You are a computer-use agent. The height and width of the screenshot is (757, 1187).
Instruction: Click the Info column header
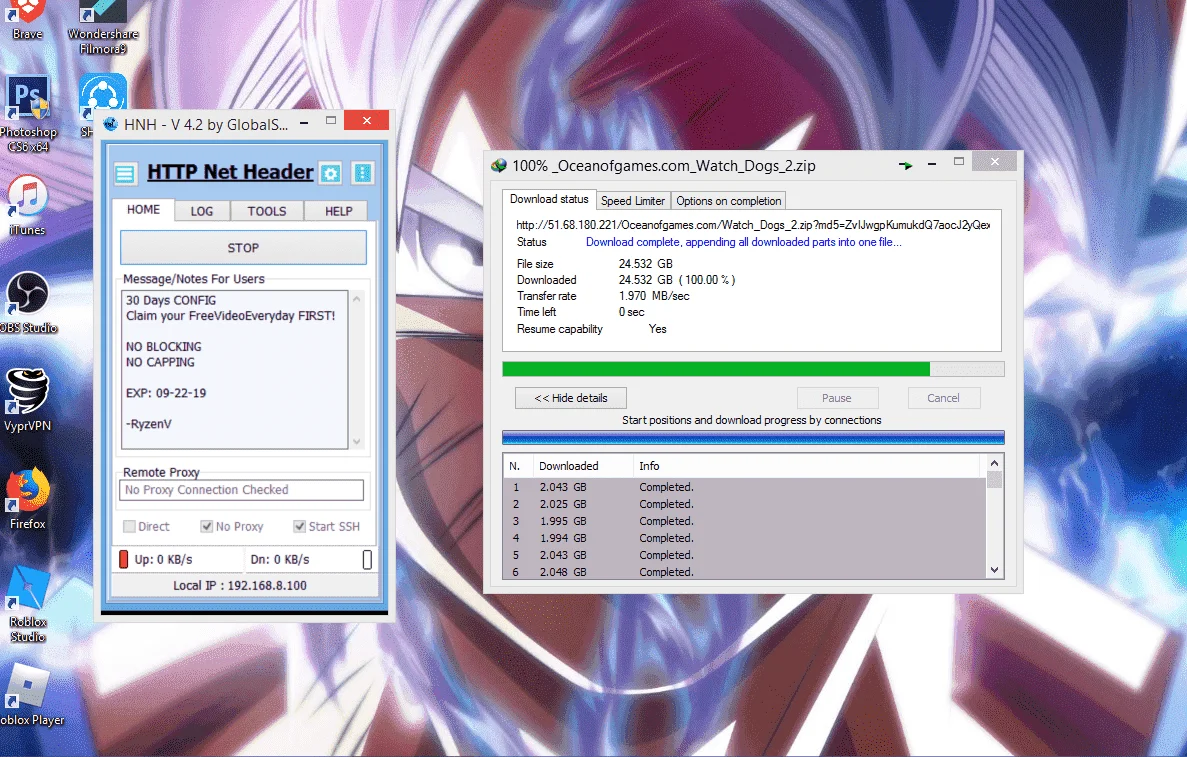click(x=806, y=466)
